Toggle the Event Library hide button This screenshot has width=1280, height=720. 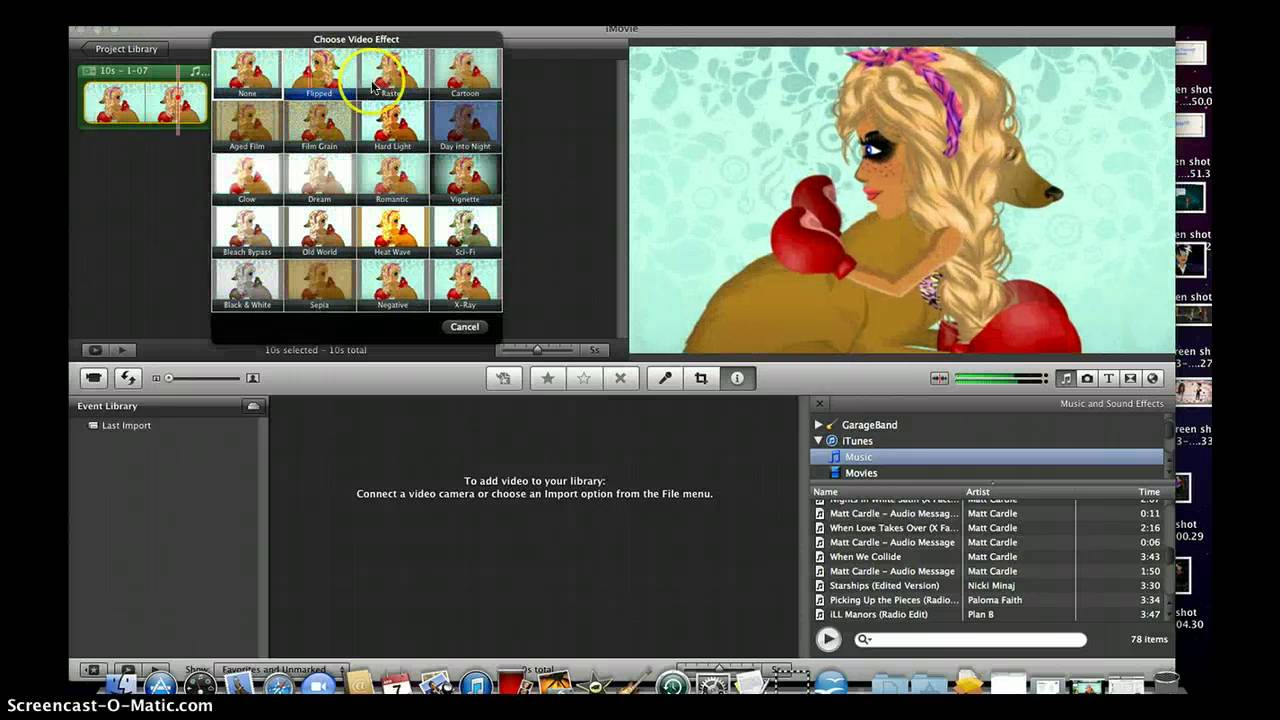click(253, 406)
